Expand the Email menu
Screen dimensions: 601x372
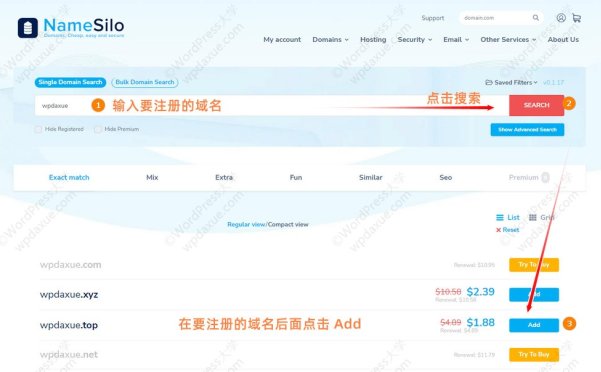tap(456, 39)
